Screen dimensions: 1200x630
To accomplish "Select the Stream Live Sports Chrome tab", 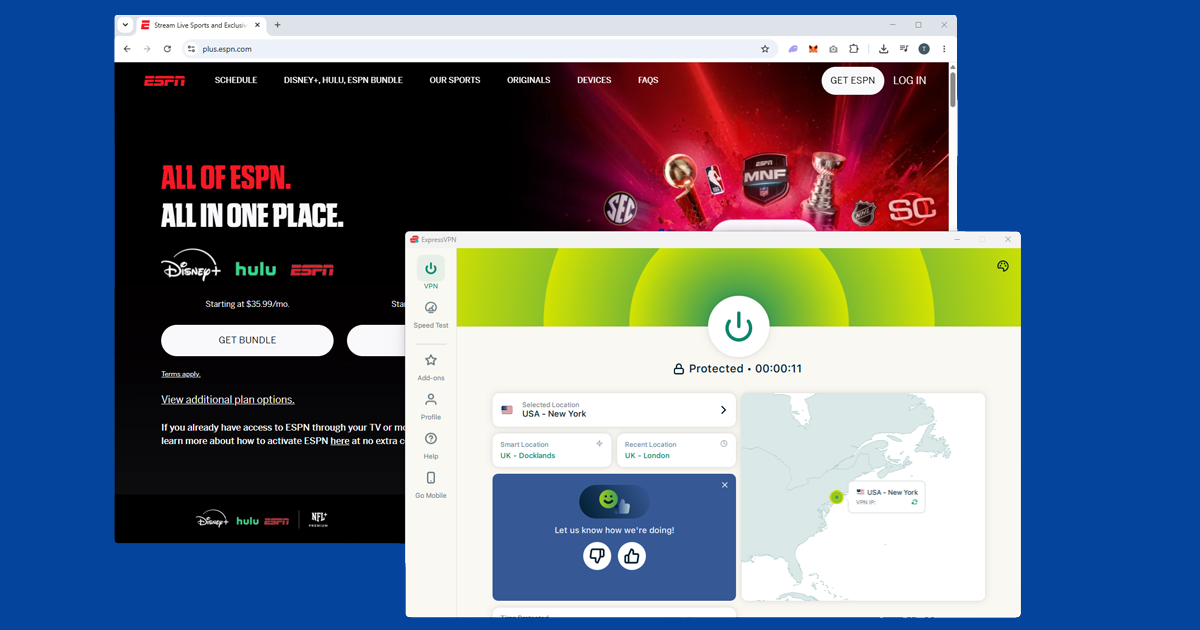I will (201, 25).
